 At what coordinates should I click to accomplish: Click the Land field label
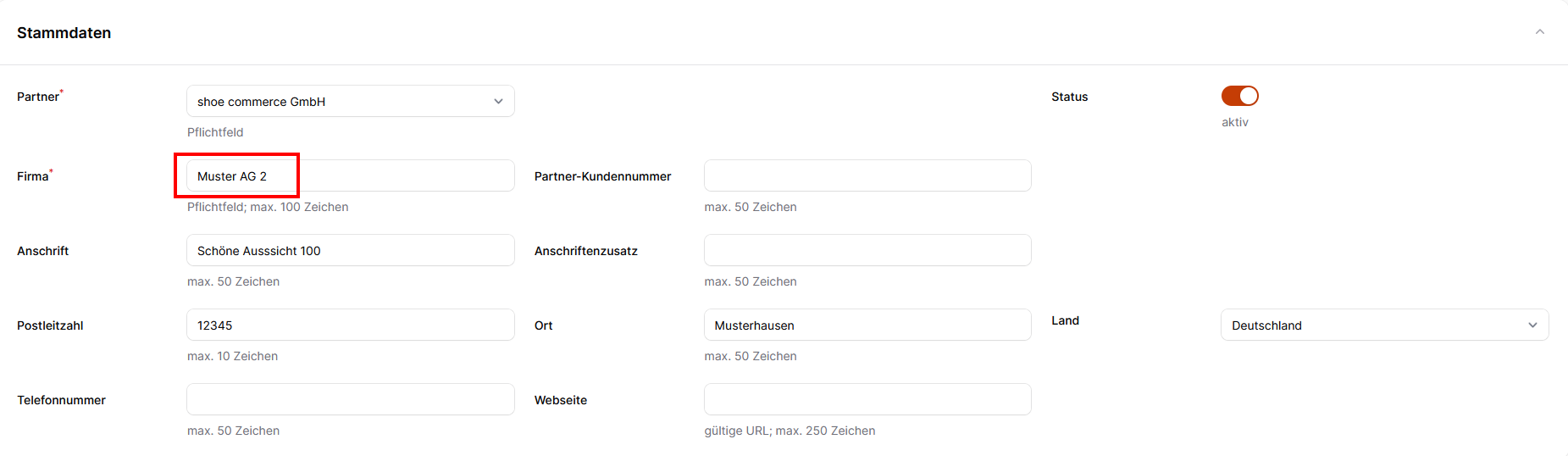[x=1065, y=320]
